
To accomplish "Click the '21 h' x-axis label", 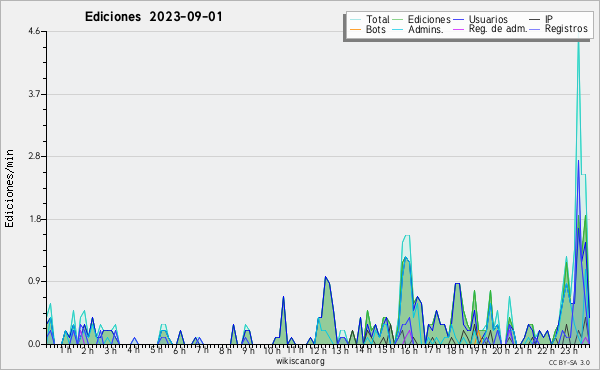I will point(523,350).
